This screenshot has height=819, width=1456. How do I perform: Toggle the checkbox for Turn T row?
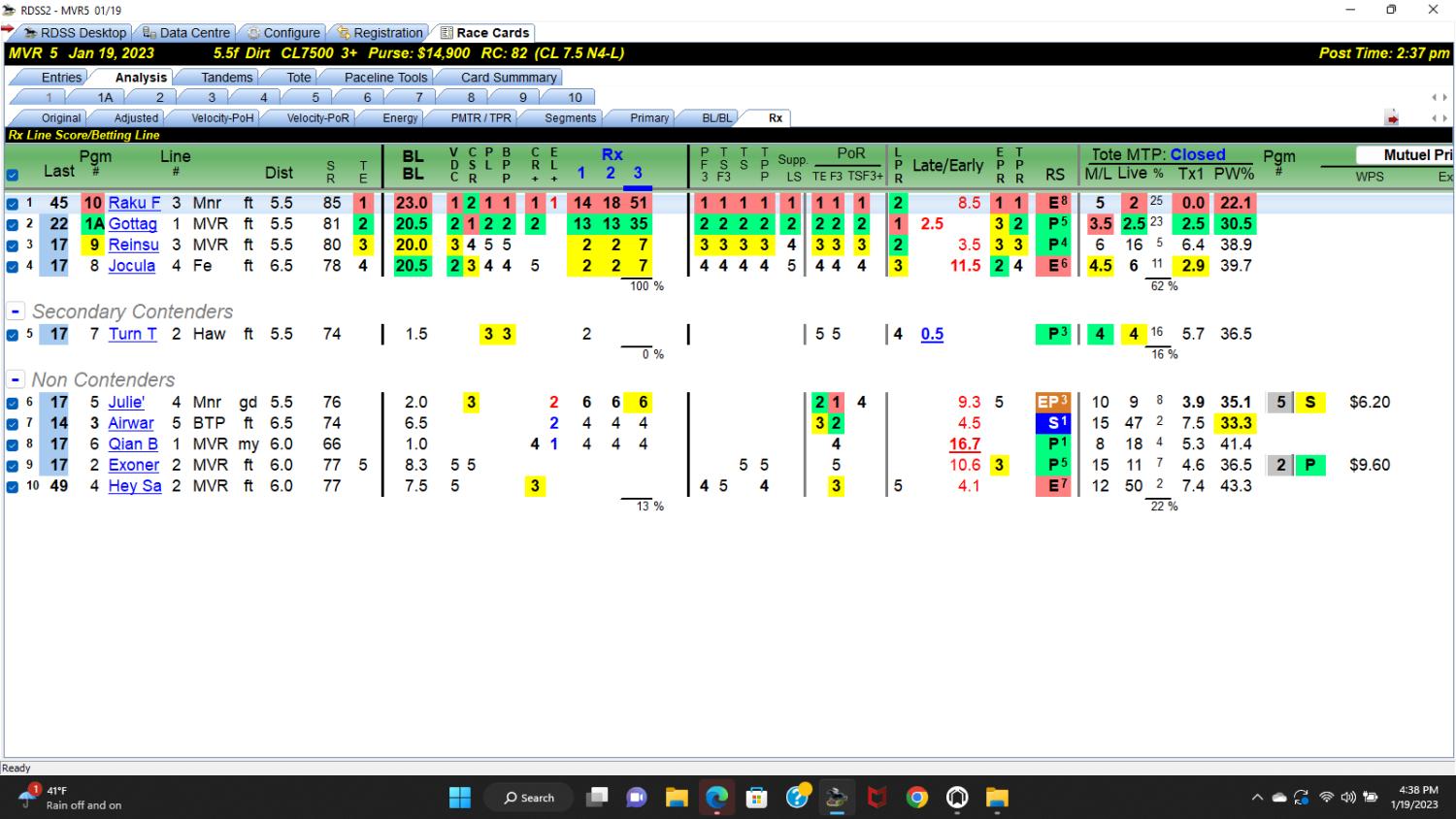click(12, 335)
